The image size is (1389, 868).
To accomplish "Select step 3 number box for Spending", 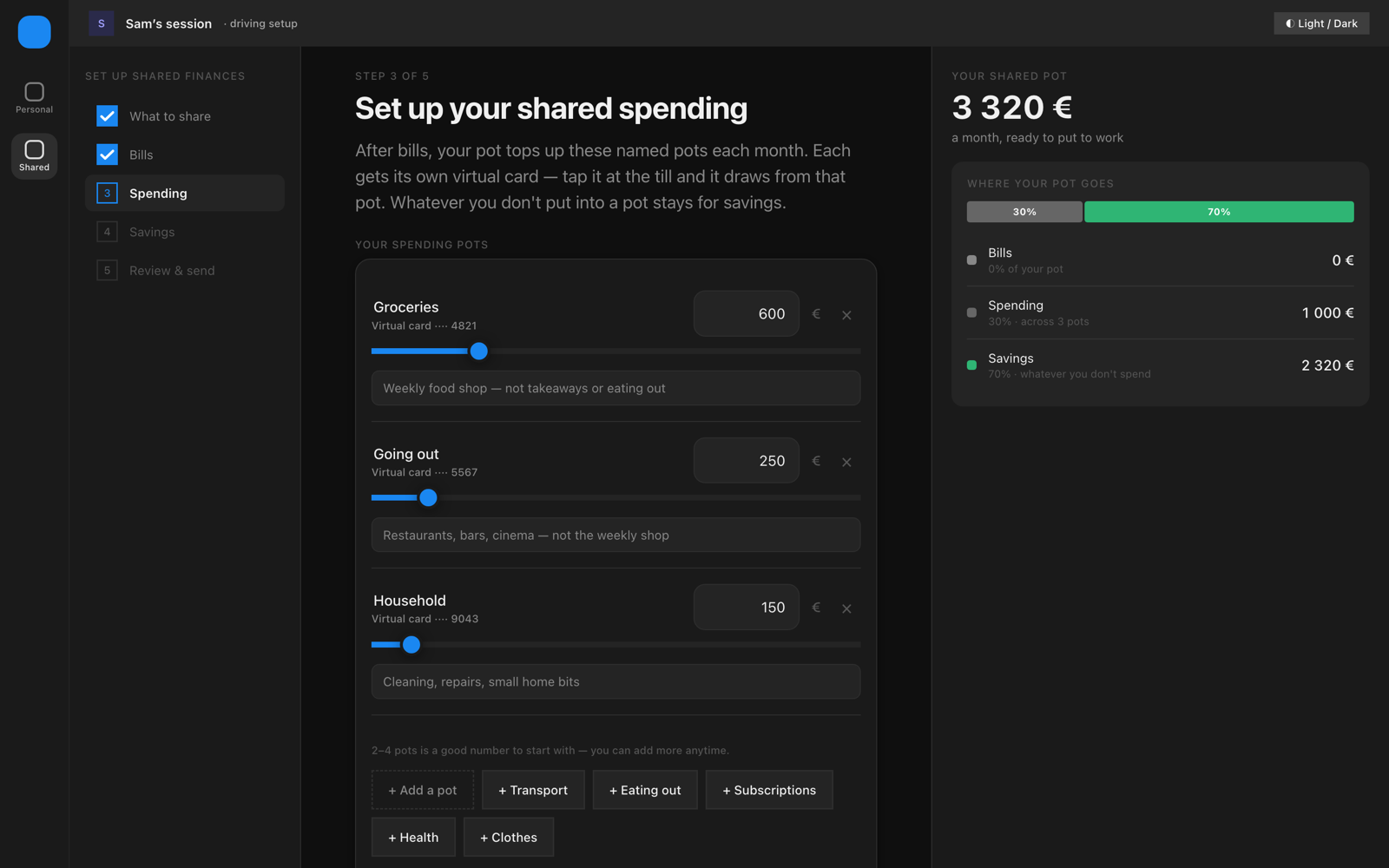I will point(107,193).
